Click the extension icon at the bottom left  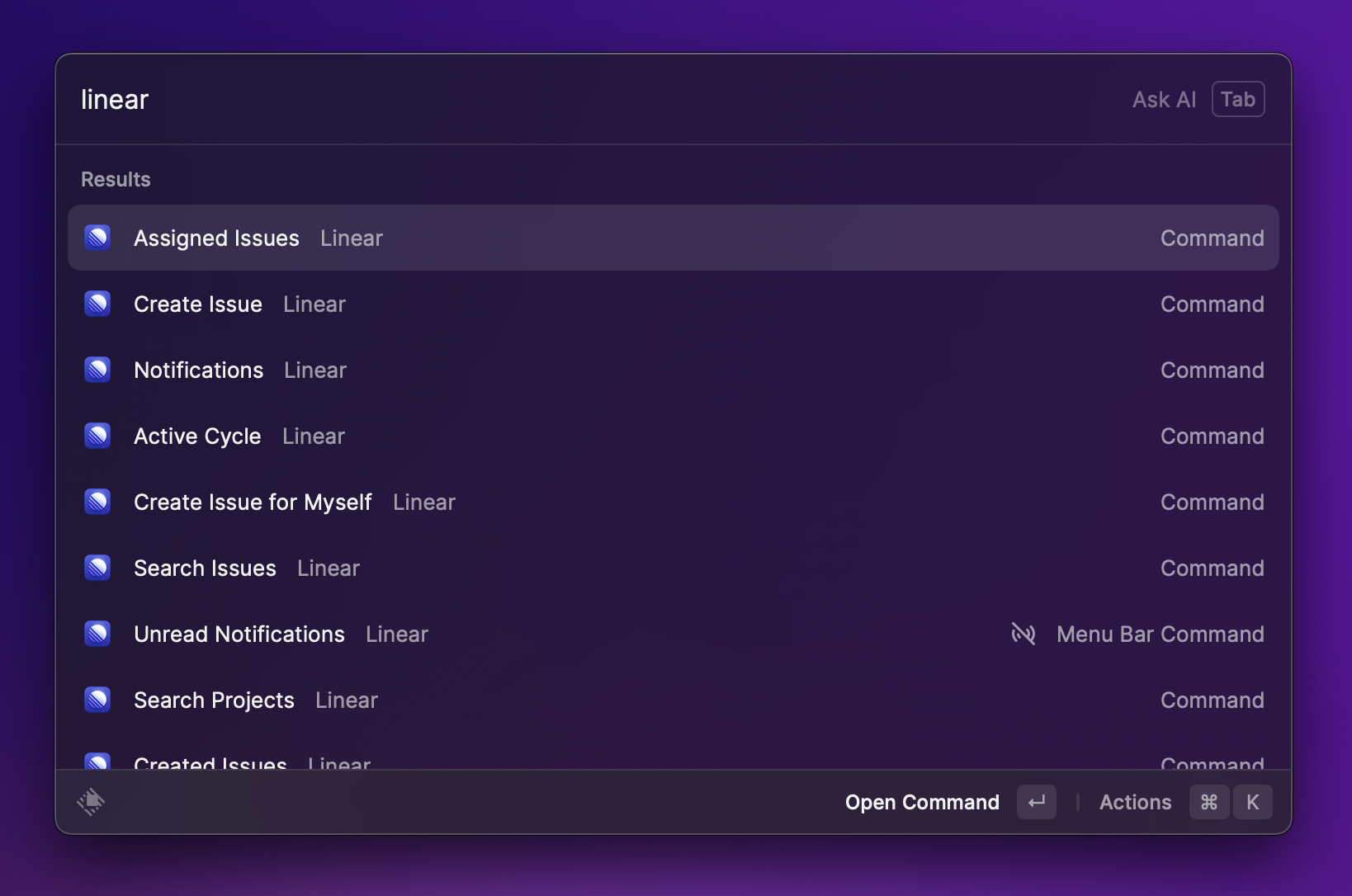coord(92,802)
